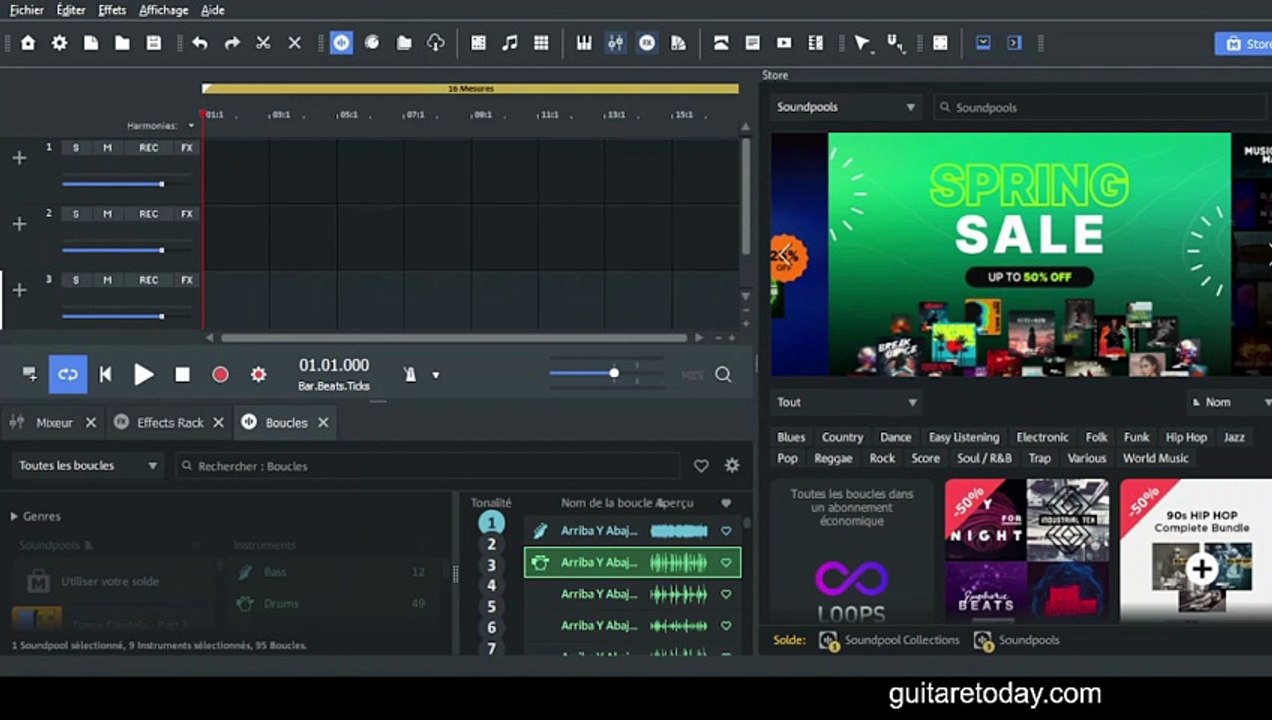The image size is (1272, 720).
Task: Click the Home icon in the toolbar
Action: tap(28, 43)
